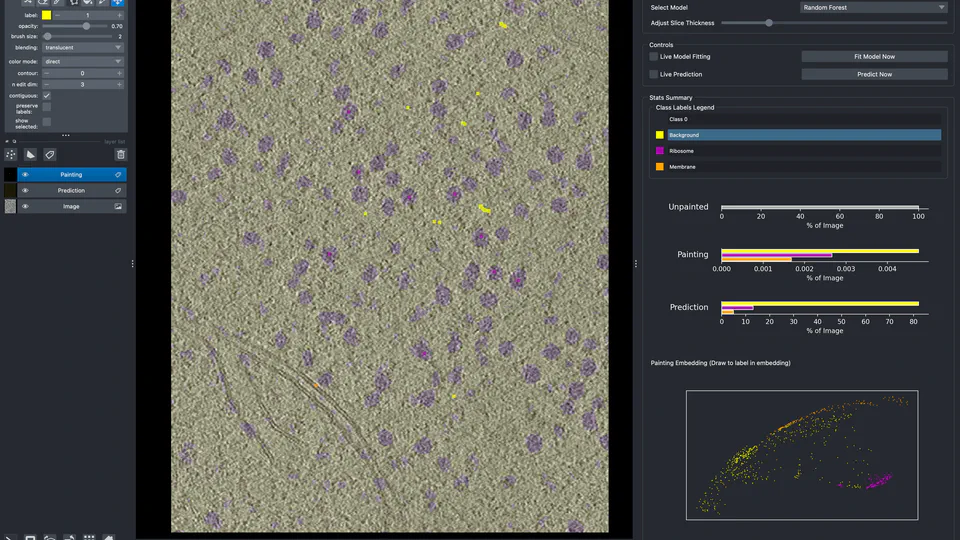Select Ribosome in class labels legend
960x540 pixels.
tap(803, 151)
